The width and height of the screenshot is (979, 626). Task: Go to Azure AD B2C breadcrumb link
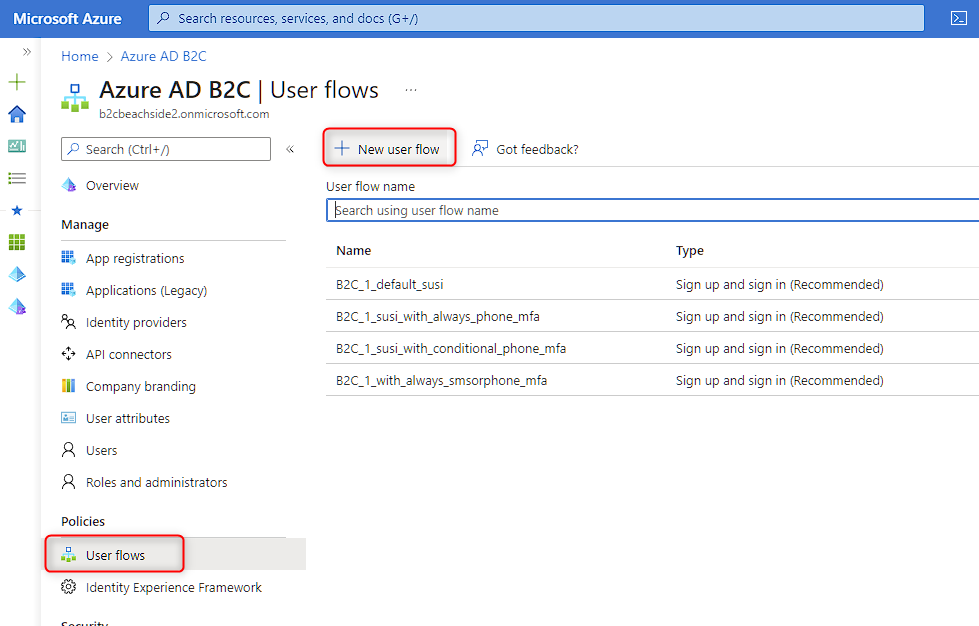[x=163, y=56]
